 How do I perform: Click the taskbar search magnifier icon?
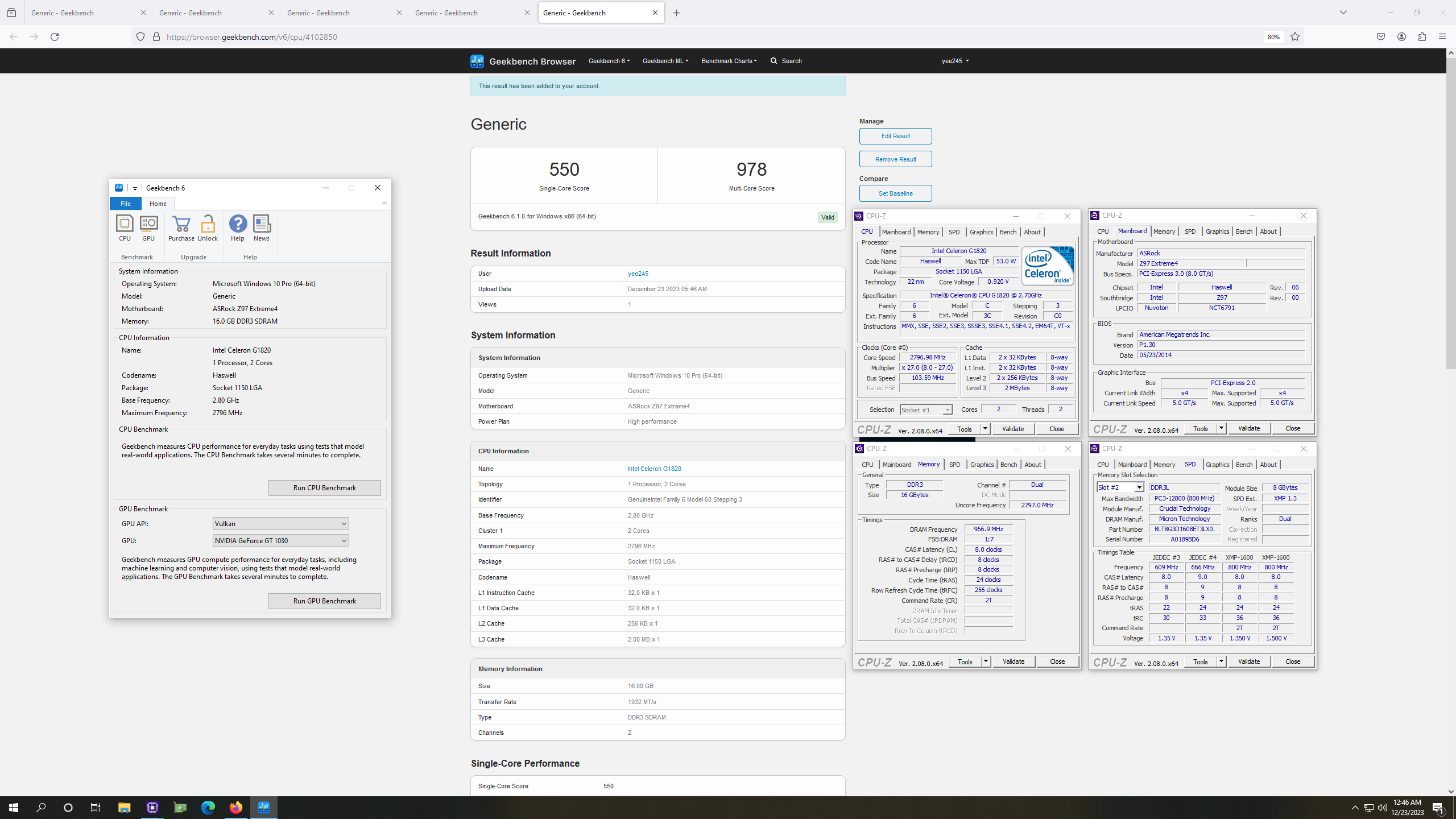click(x=41, y=808)
